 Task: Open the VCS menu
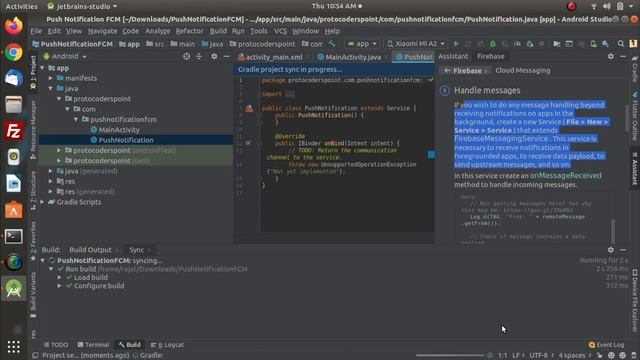280,31
